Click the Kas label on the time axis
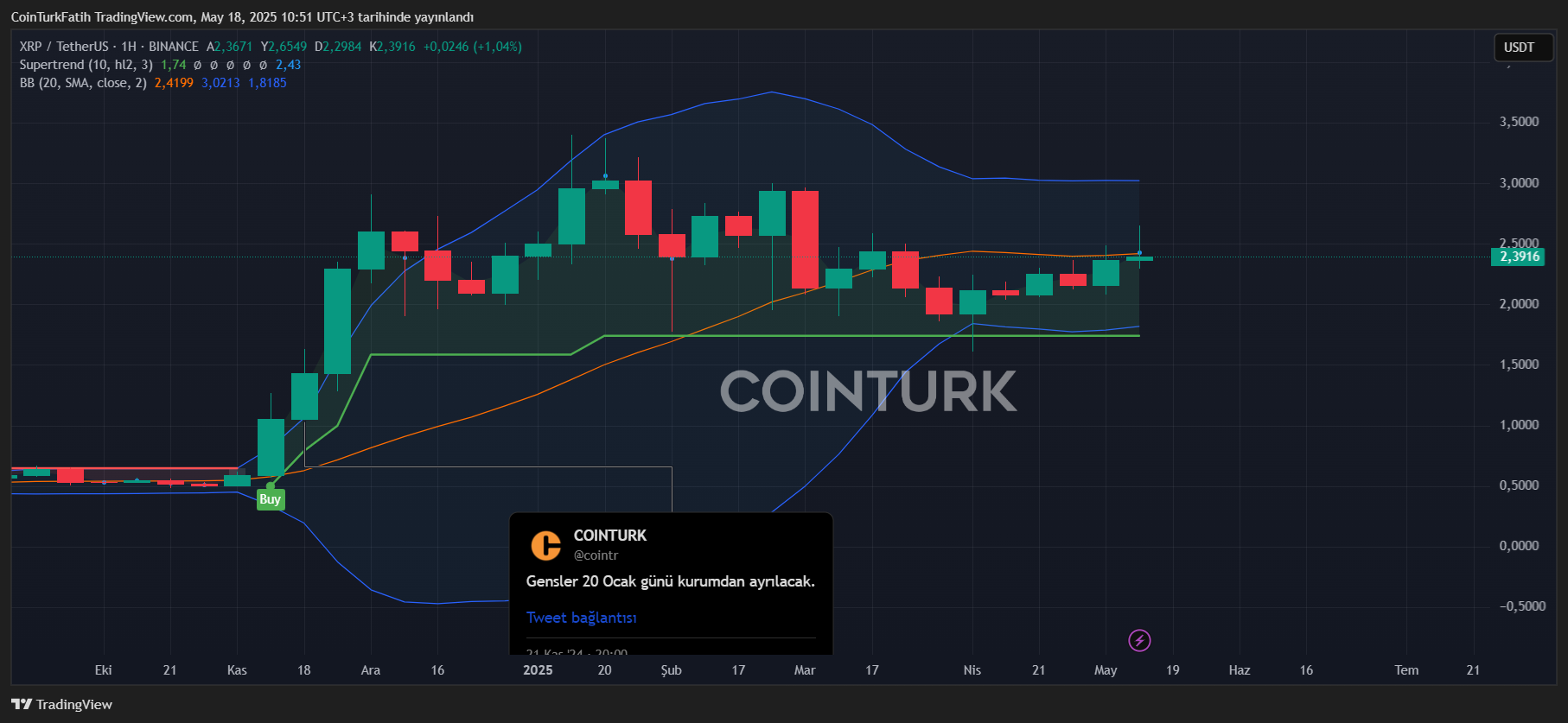 point(237,670)
